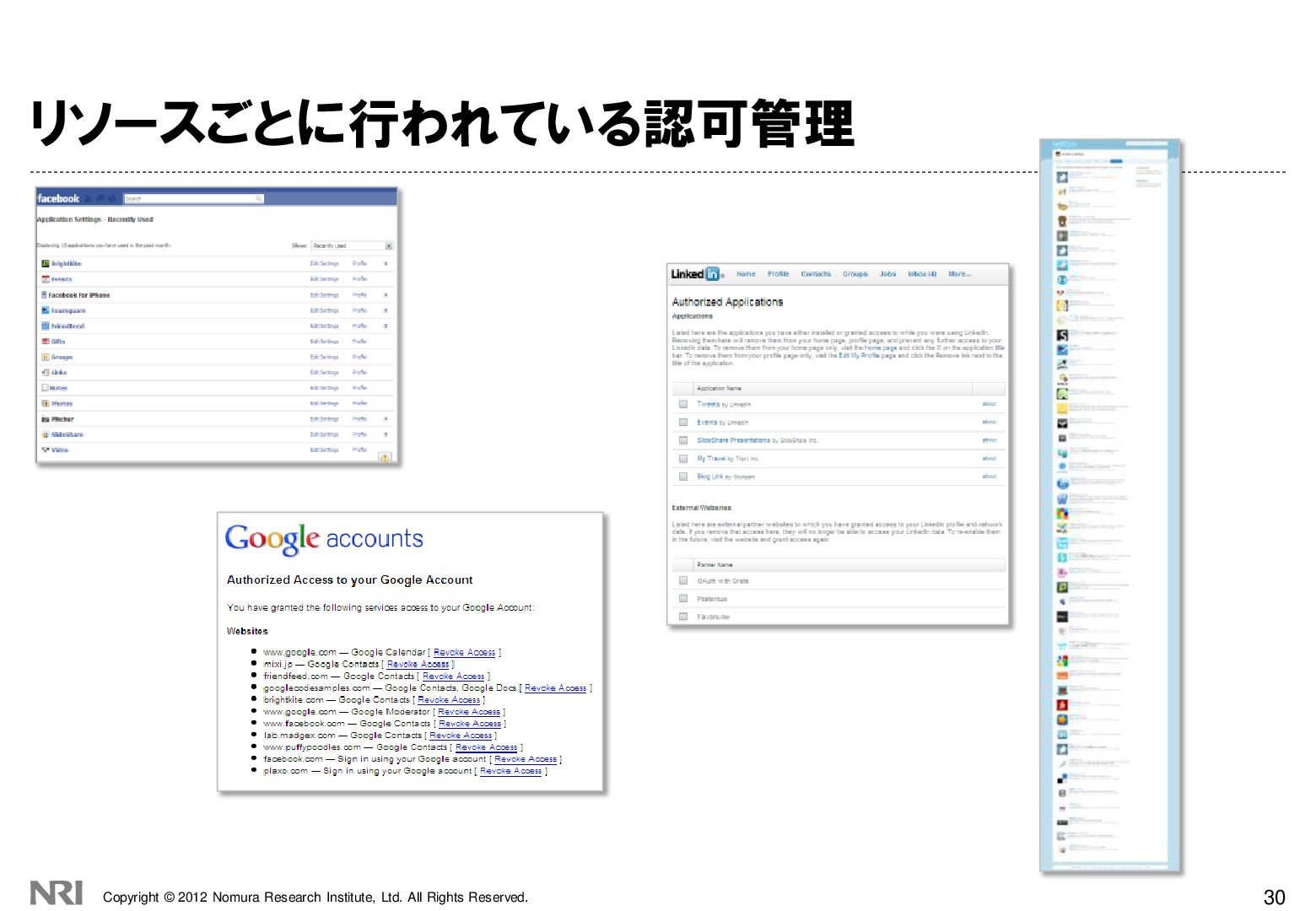Open LinkedIn Groups tab
1316x911 pixels.
click(x=855, y=274)
